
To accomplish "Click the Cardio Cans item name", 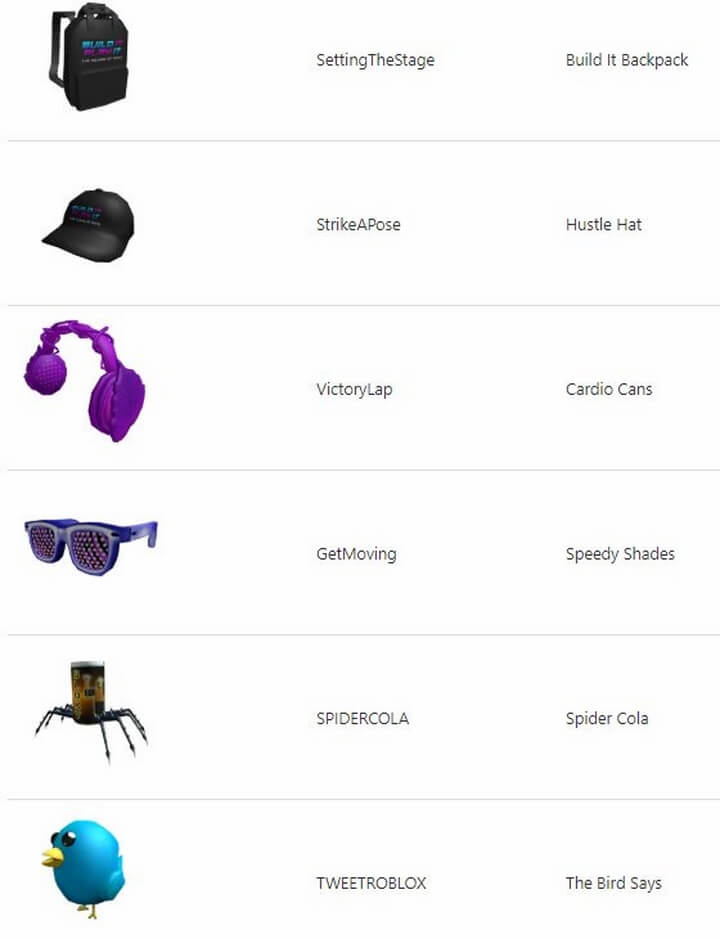I will [609, 389].
